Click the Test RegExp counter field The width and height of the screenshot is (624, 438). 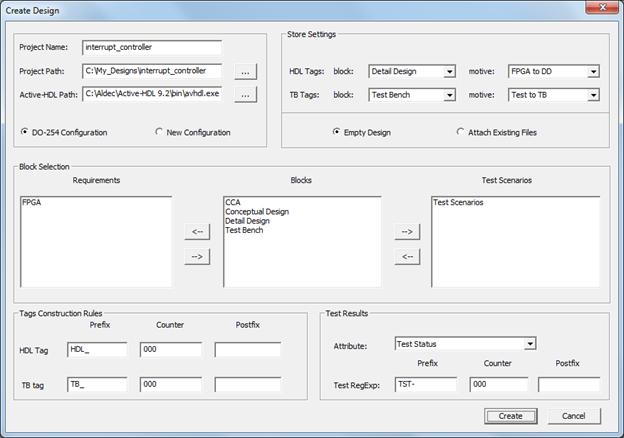(x=499, y=385)
